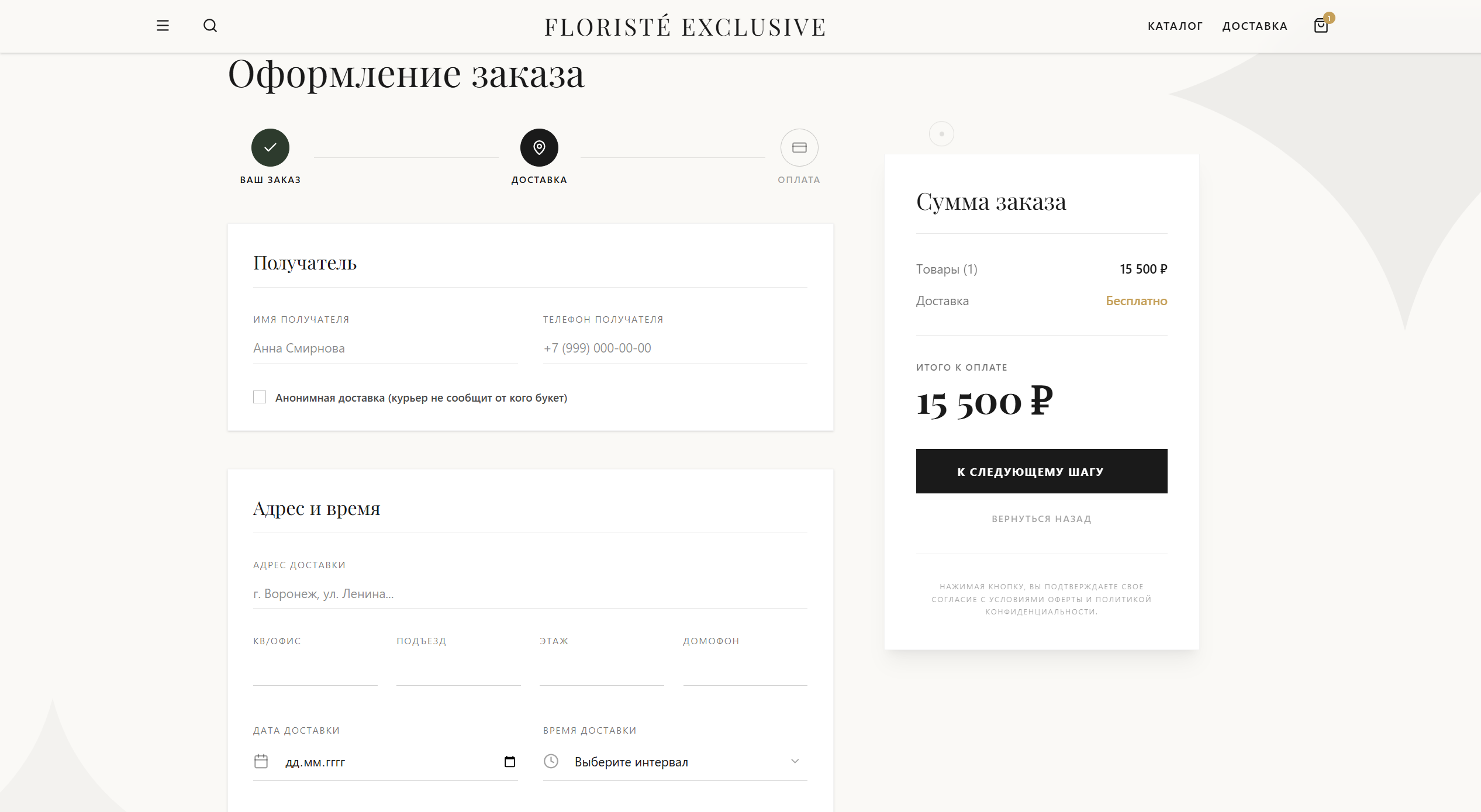1481x812 pixels.
Task: Enable the 'Анонимная доставка' checkbox
Action: coord(260,398)
